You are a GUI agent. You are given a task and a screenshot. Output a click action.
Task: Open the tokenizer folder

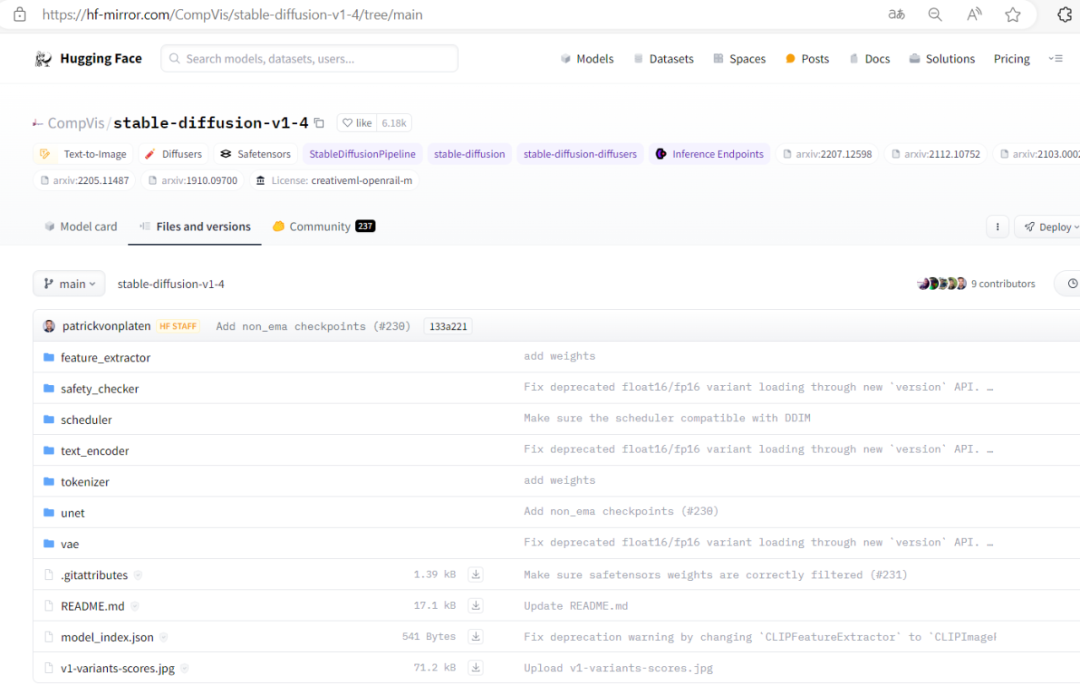click(x=85, y=482)
